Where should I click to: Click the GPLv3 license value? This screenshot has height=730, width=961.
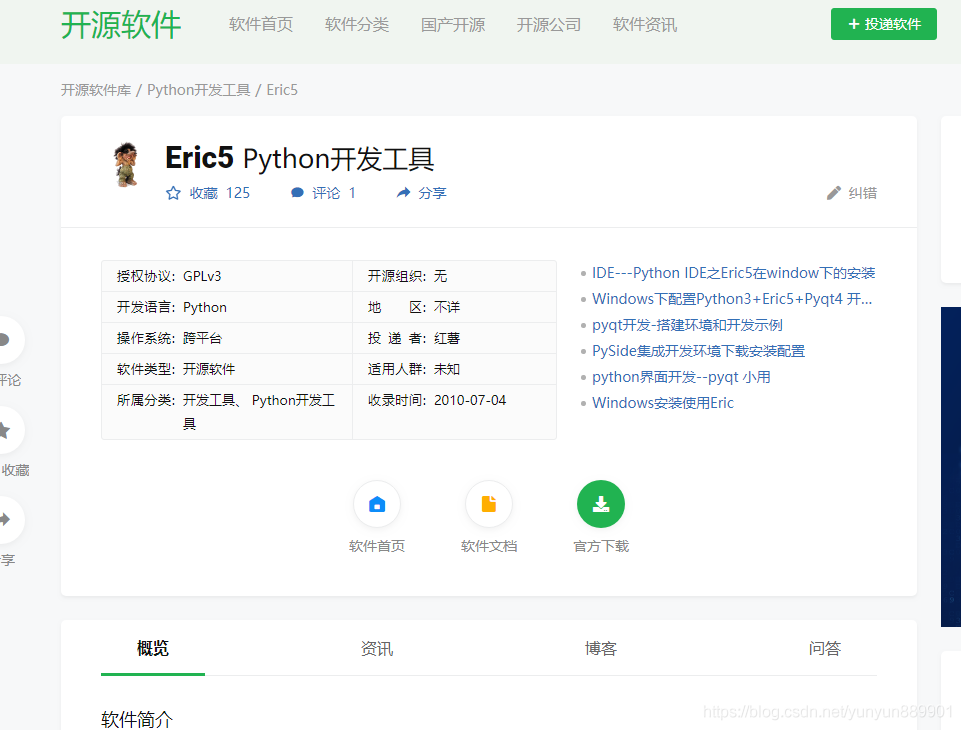coord(202,276)
